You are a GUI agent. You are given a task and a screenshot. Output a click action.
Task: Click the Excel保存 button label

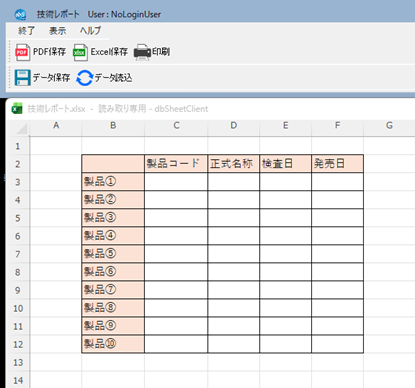pyautogui.click(x=109, y=52)
